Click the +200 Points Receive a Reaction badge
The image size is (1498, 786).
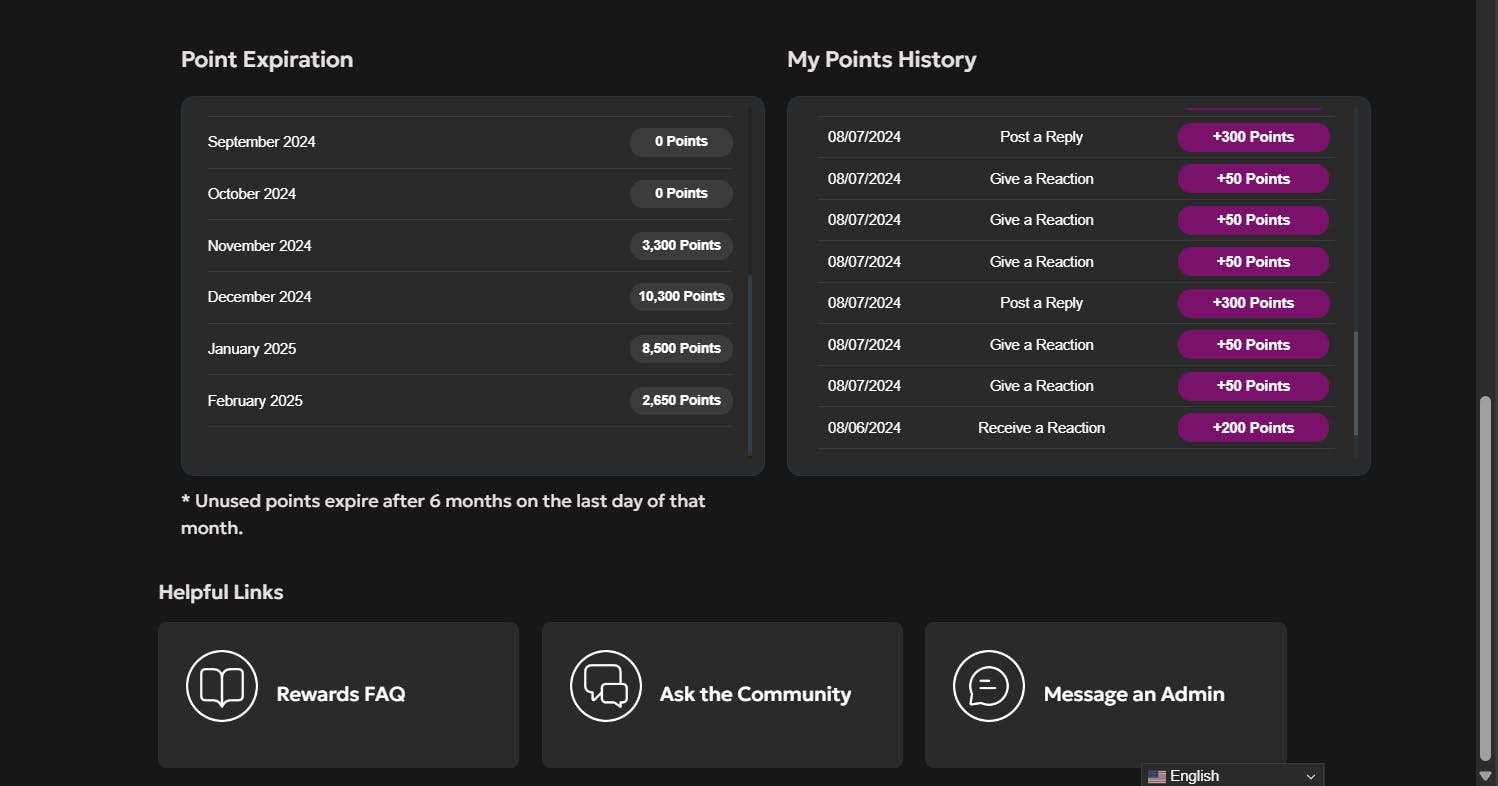click(1253, 428)
